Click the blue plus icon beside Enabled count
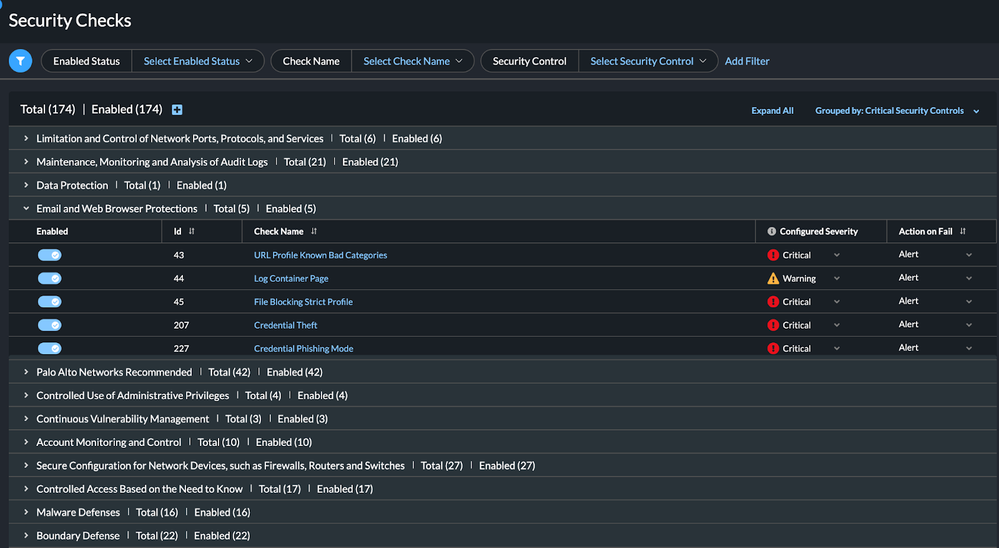This screenshot has height=548, width=999. pyautogui.click(x=177, y=110)
